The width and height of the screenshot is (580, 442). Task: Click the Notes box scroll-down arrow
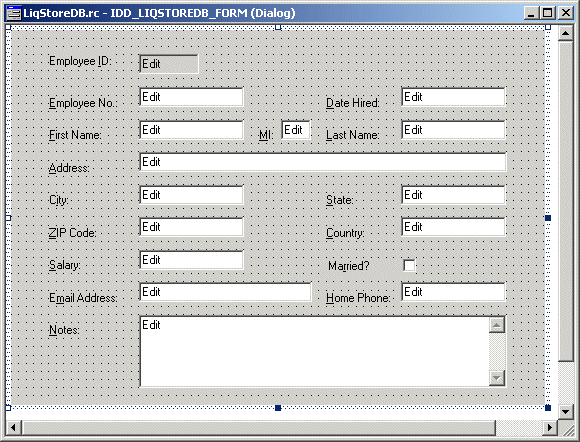pyautogui.click(x=496, y=378)
